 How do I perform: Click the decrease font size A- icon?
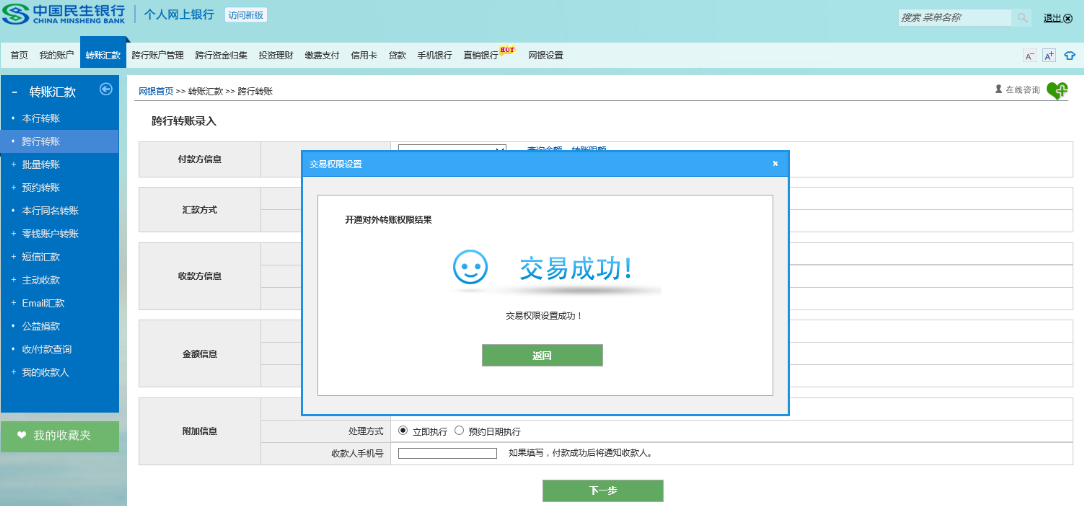pos(1029,55)
